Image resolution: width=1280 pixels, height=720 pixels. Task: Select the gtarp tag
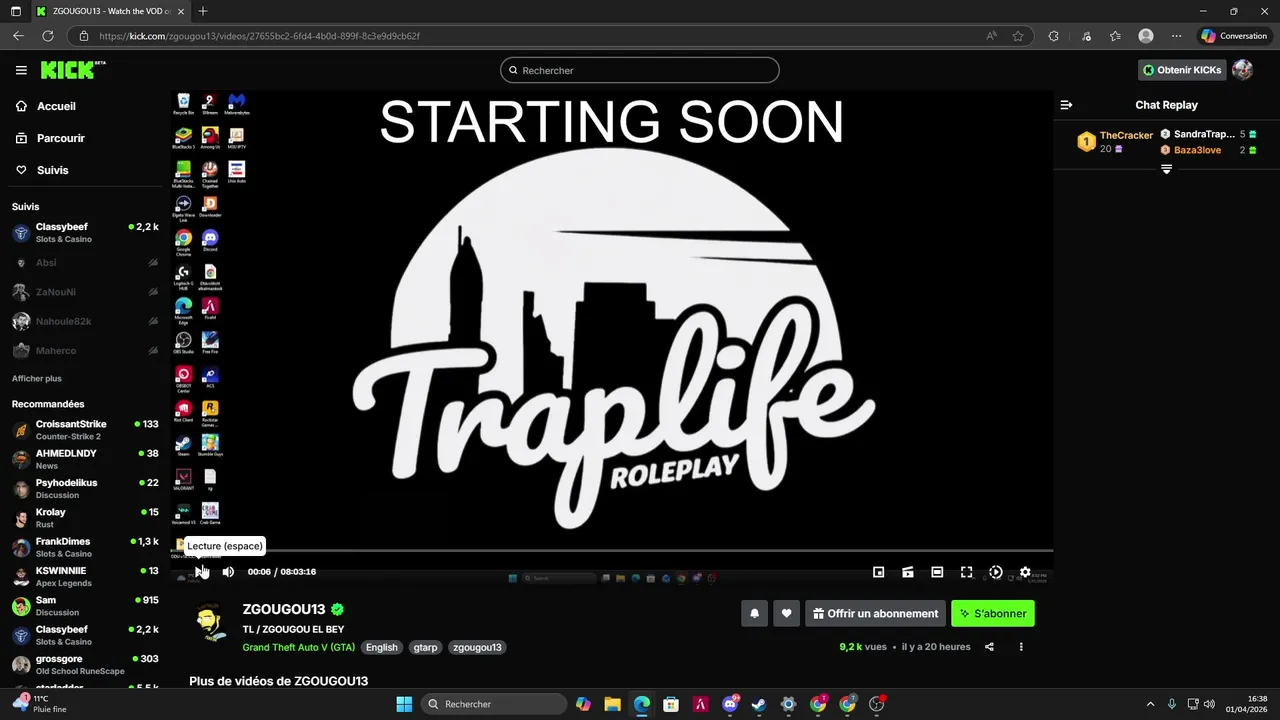pyautogui.click(x=425, y=647)
